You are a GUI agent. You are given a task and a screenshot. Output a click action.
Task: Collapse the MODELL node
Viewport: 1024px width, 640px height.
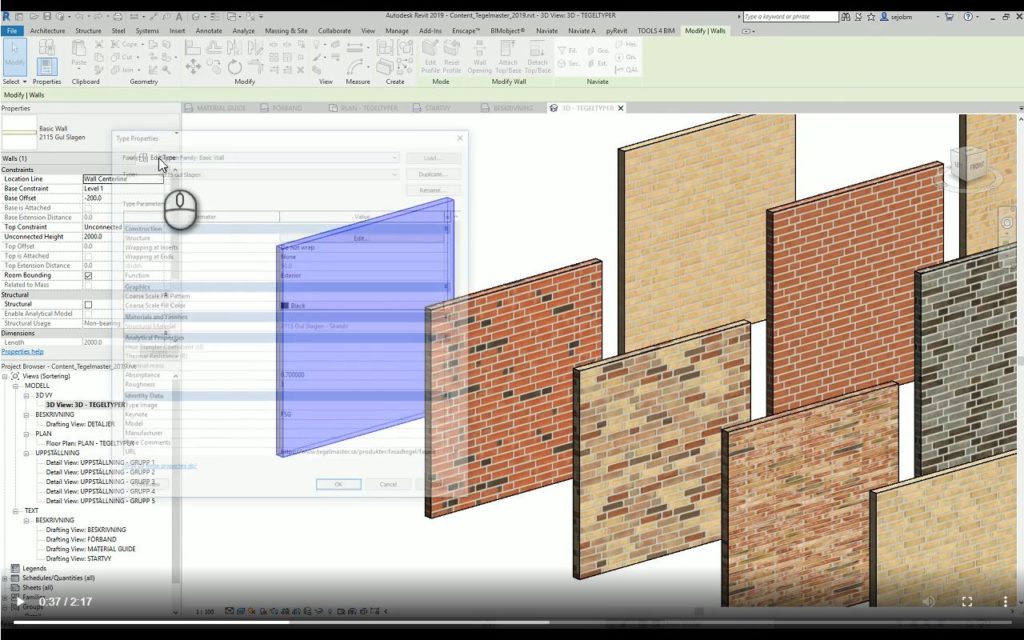16,386
